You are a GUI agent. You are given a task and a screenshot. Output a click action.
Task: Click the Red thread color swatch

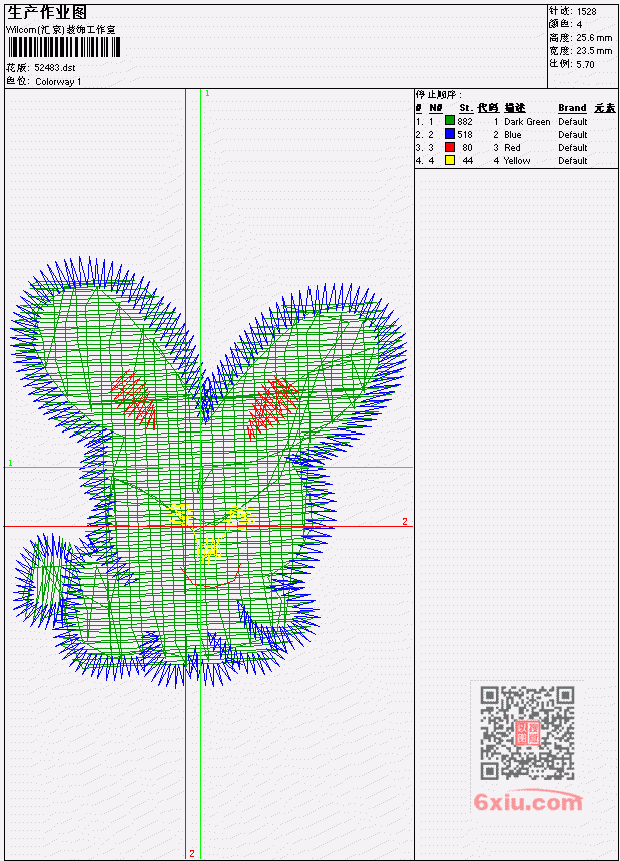coord(450,147)
